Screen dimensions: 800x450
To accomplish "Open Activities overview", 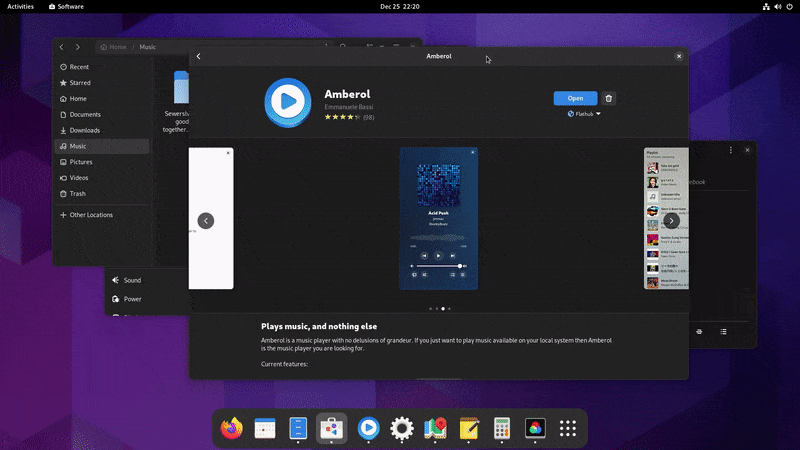I will (x=20, y=7).
